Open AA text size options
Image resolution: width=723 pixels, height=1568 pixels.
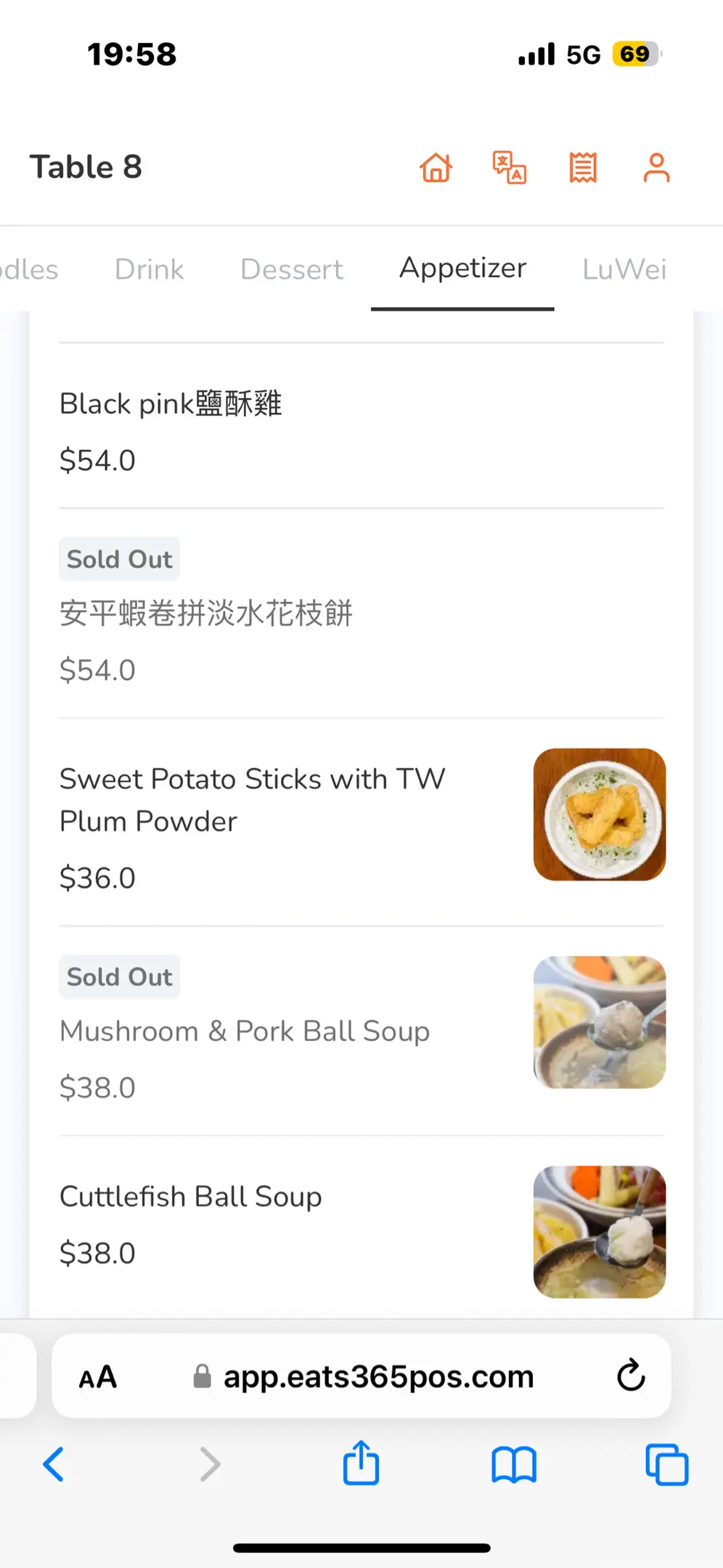(98, 1376)
